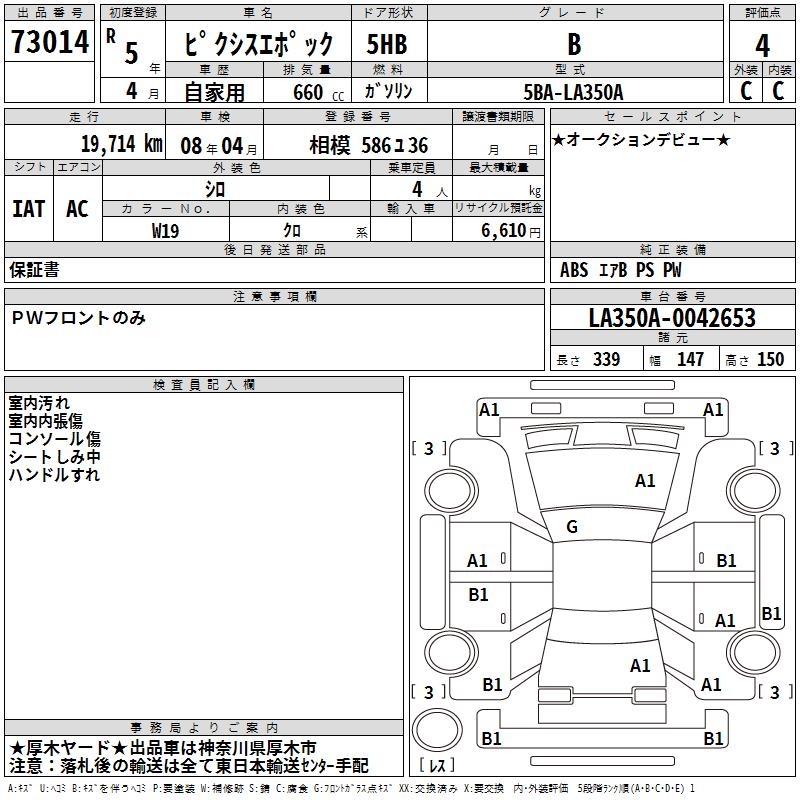
Task: Select the inspector note ハンドルすれ
Action: click(54, 474)
